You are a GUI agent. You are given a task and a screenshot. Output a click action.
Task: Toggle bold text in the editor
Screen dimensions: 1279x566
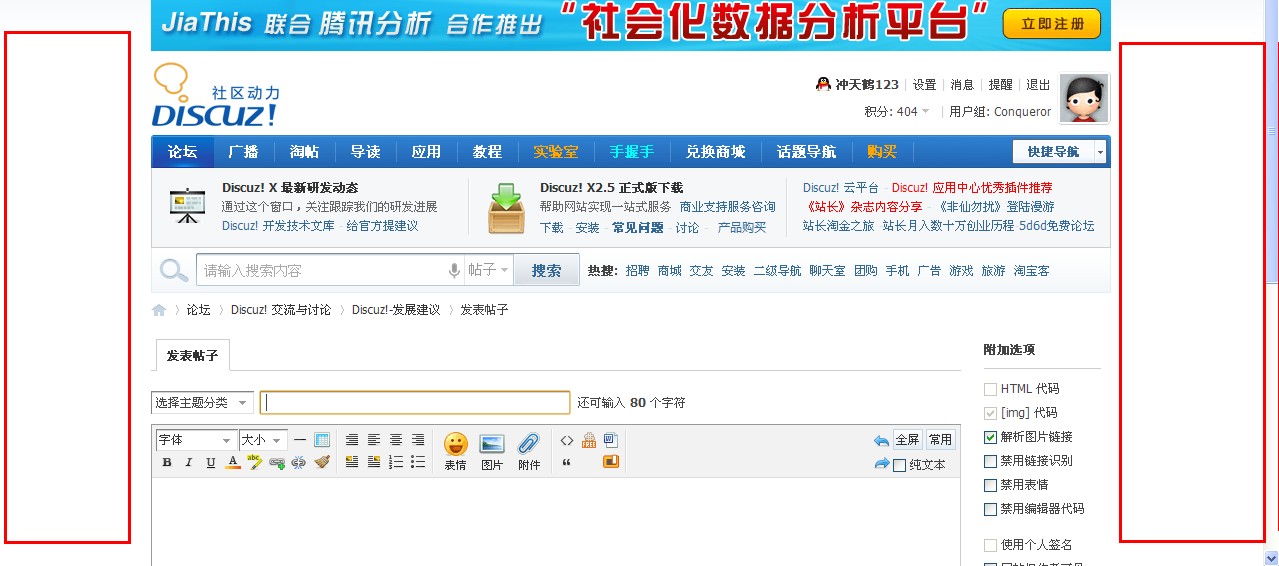[167, 462]
